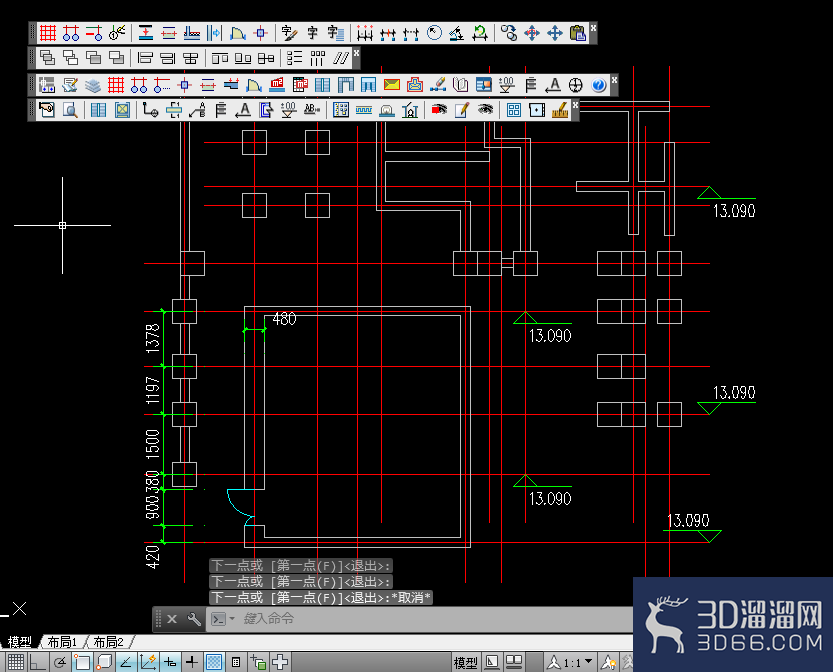Select the blue help question mark icon

599,85
